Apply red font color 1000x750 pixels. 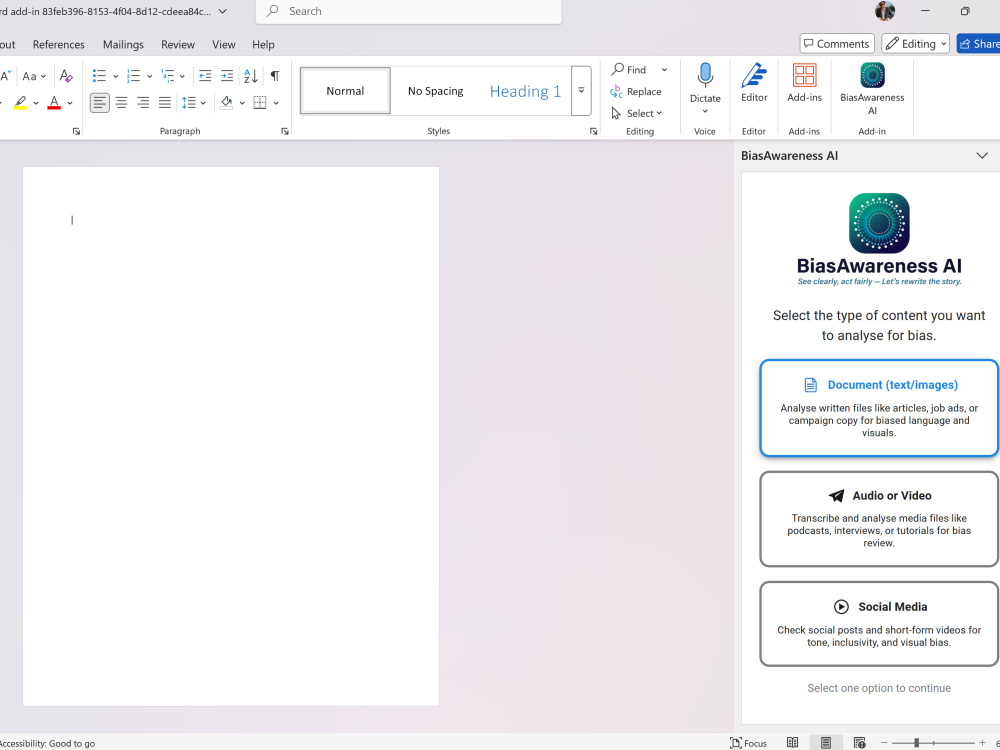pyautogui.click(x=54, y=102)
